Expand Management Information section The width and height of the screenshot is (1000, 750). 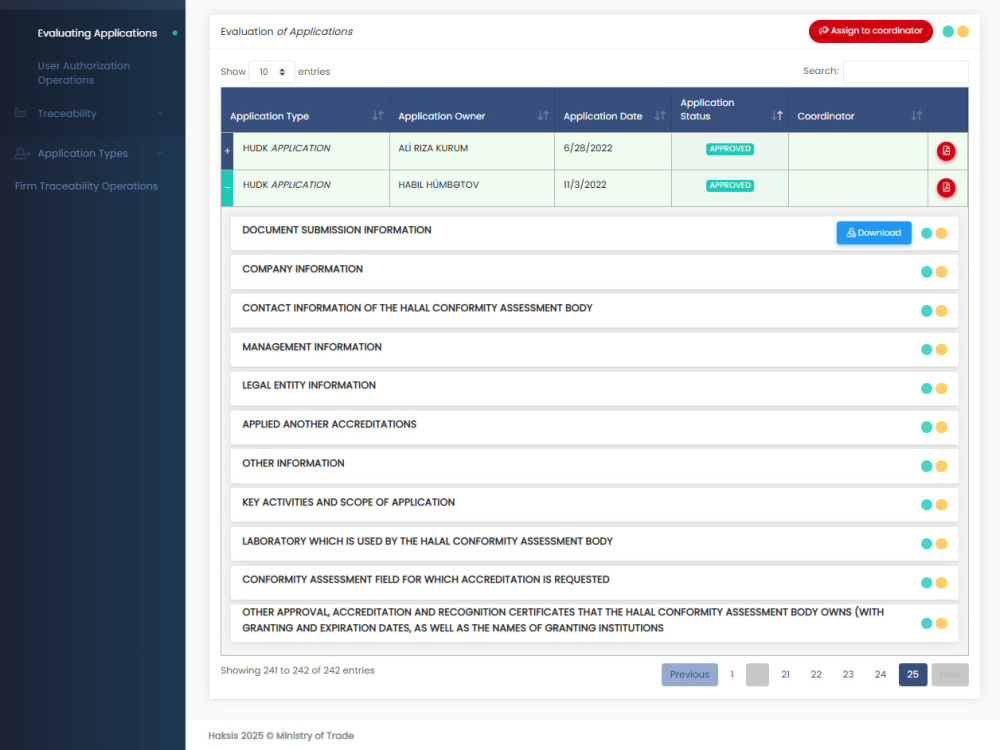coord(594,349)
